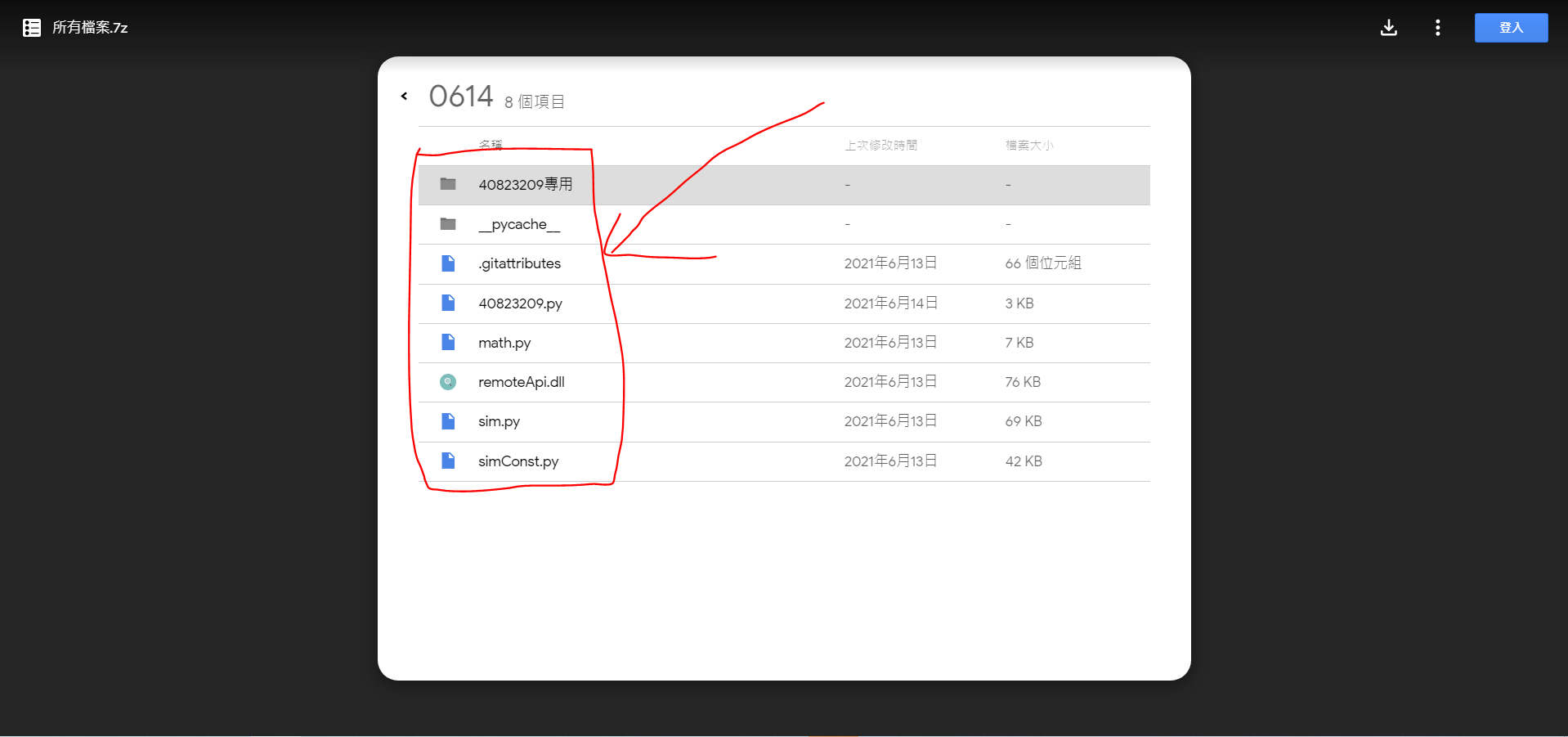
Task: Click the folder icon for 40823209專用
Action: coord(448,184)
